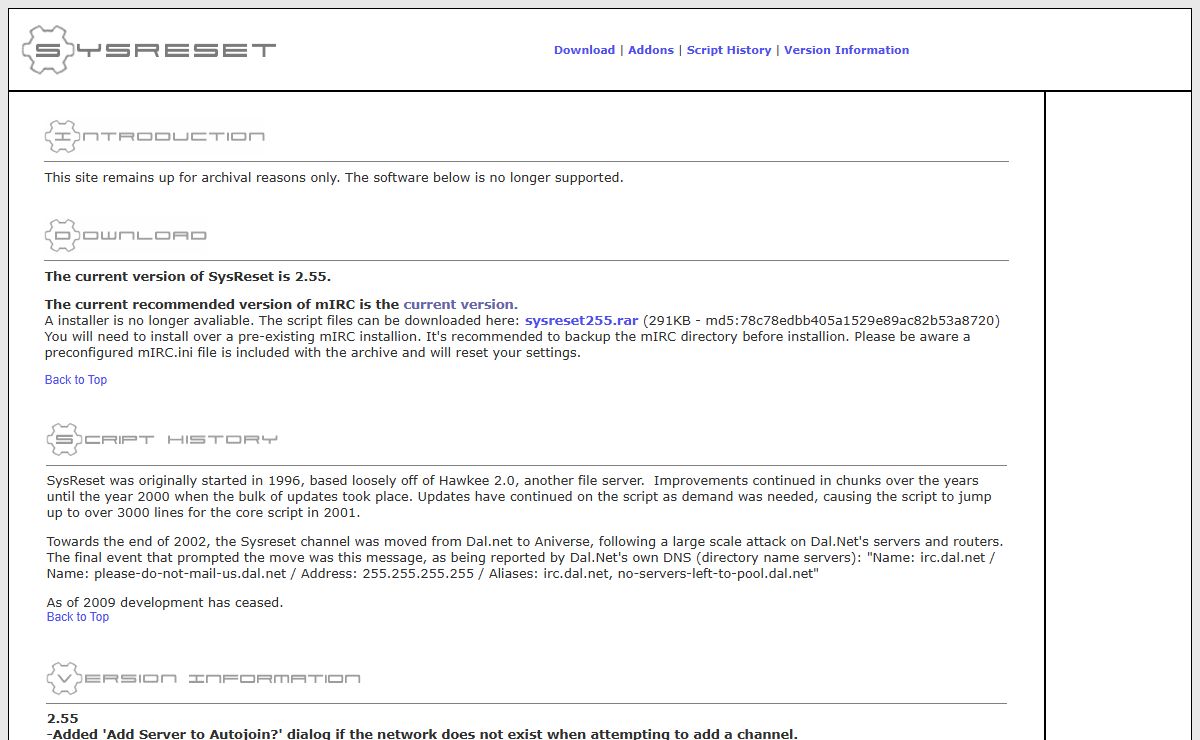Open Script History in top navigation
This screenshot has width=1200, height=740.
coord(729,50)
